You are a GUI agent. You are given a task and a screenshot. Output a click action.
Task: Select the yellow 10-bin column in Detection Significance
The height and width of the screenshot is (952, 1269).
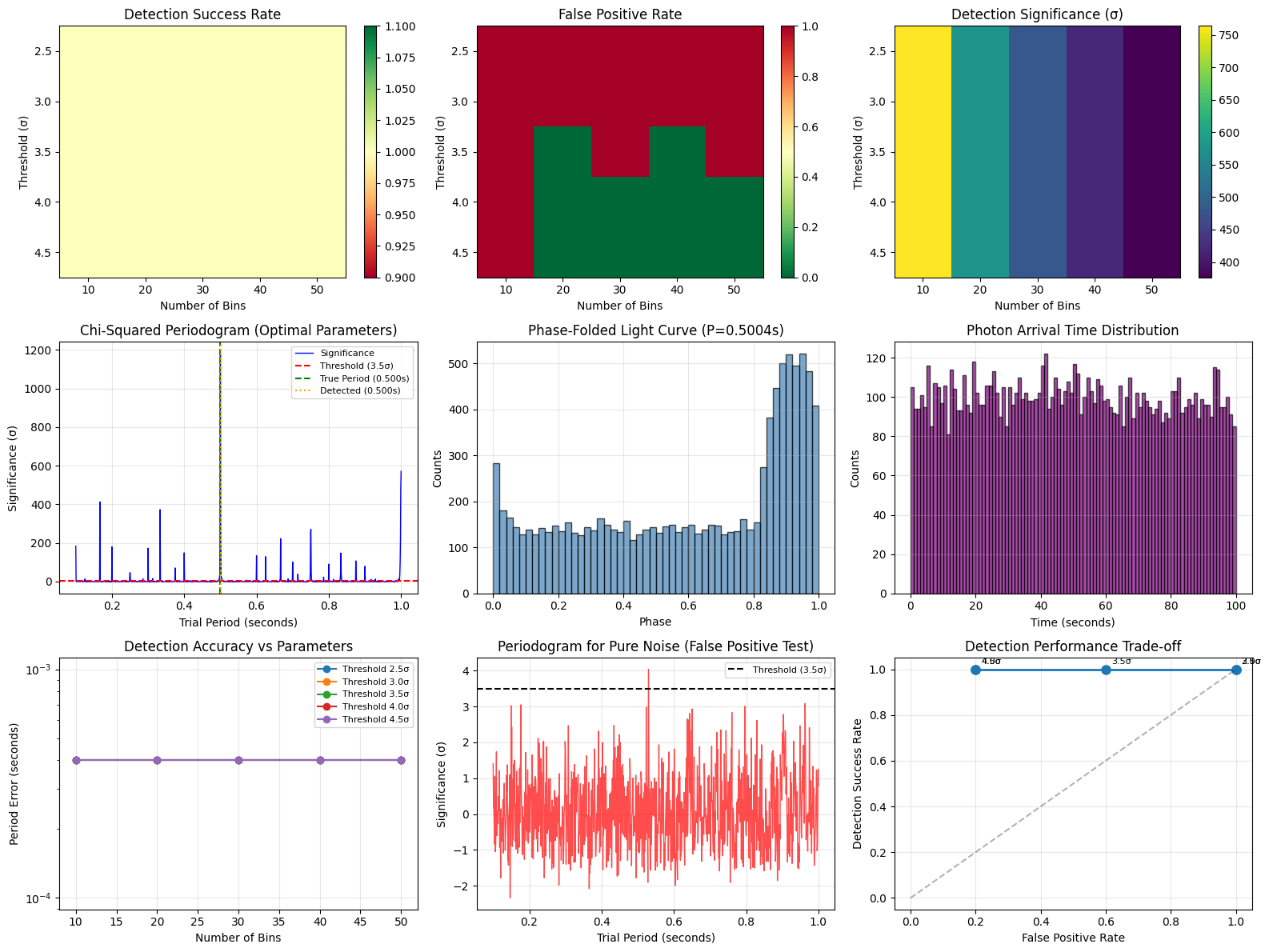[923, 152]
